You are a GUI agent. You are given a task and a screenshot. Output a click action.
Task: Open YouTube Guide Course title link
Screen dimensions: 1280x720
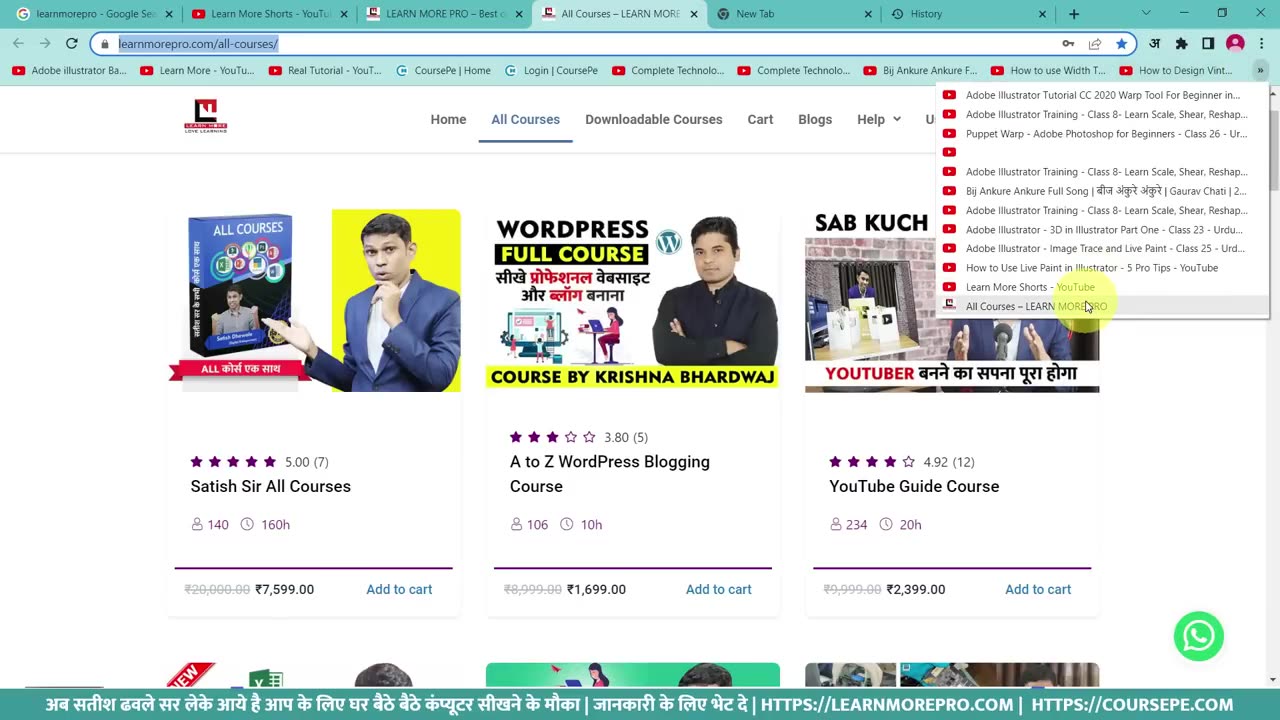click(x=914, y=486)
